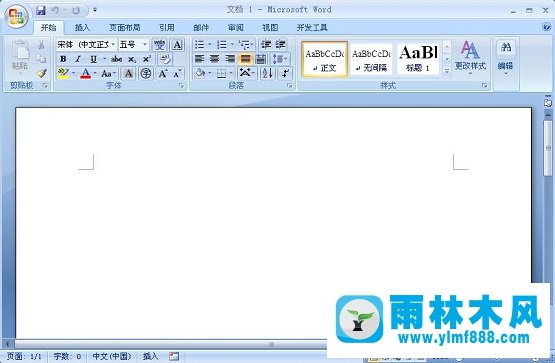
Task: Shrink font size
Action: (x=178, y=73)
